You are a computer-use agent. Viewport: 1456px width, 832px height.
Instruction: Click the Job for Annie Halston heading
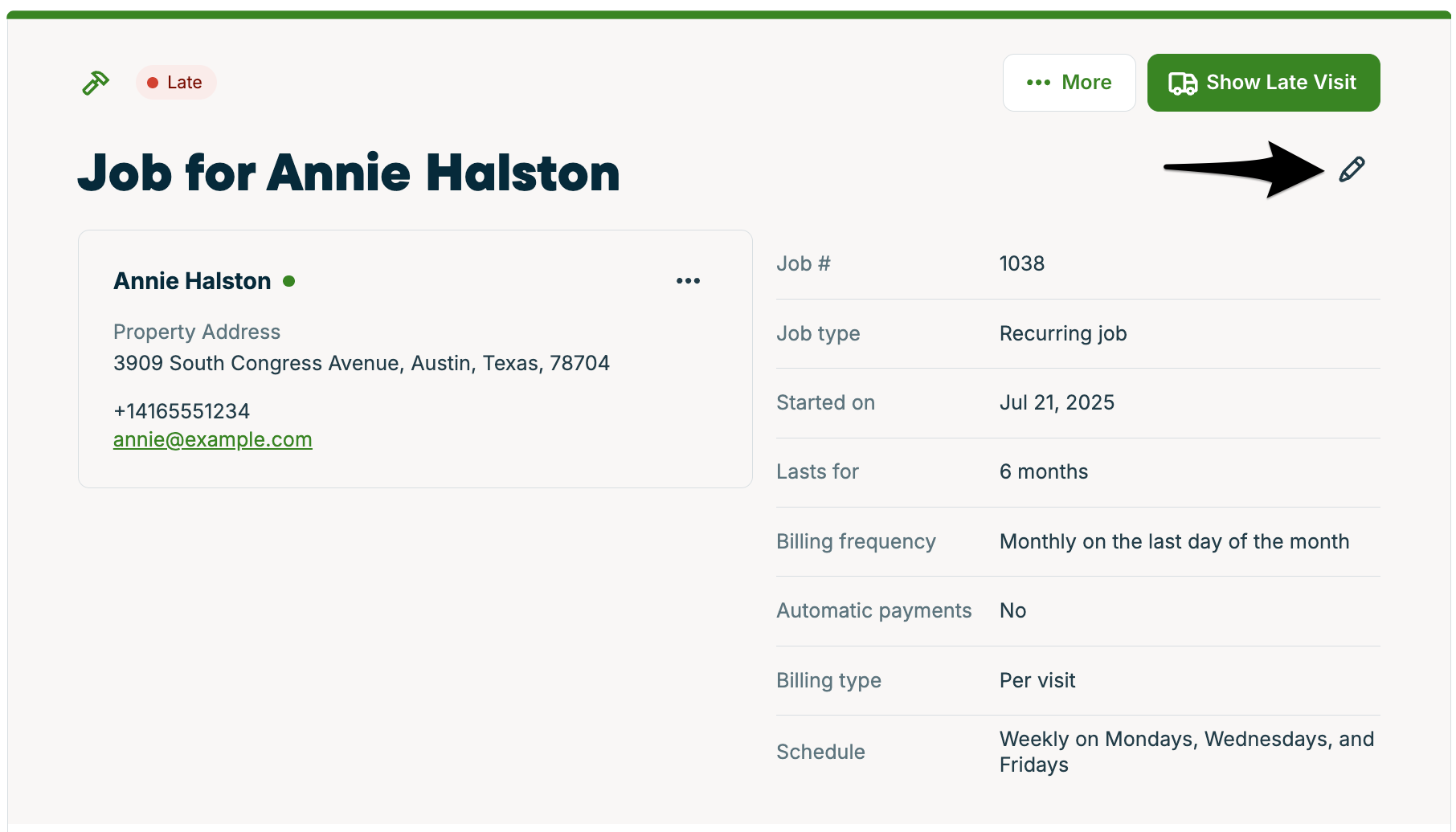[x=349, y=173]
